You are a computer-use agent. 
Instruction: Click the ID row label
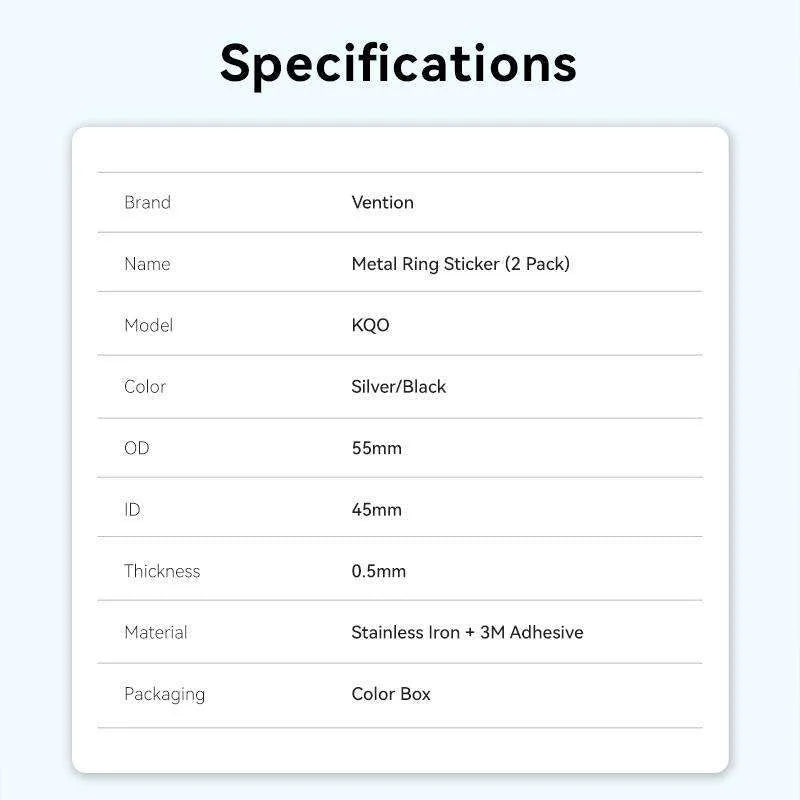pyautogui.click(x=133, y=509)
